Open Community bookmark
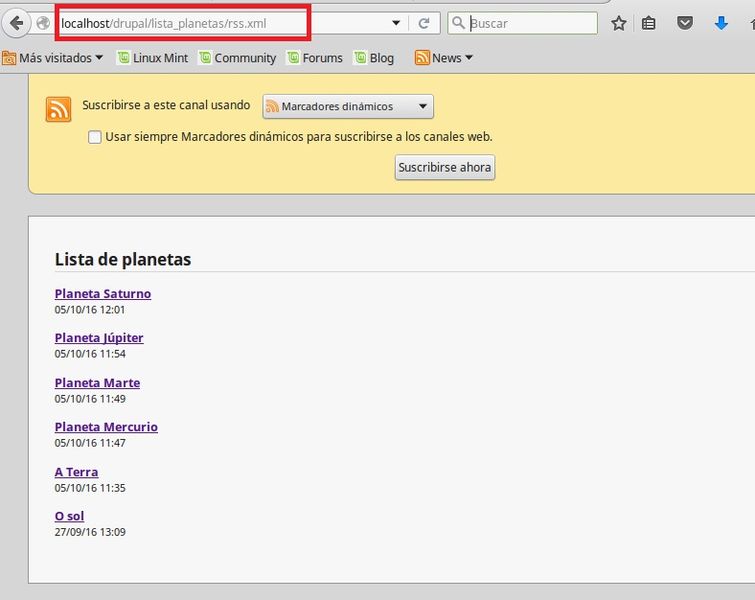The image size is (755, 600). pyautogui.click(x=238, y=58)
